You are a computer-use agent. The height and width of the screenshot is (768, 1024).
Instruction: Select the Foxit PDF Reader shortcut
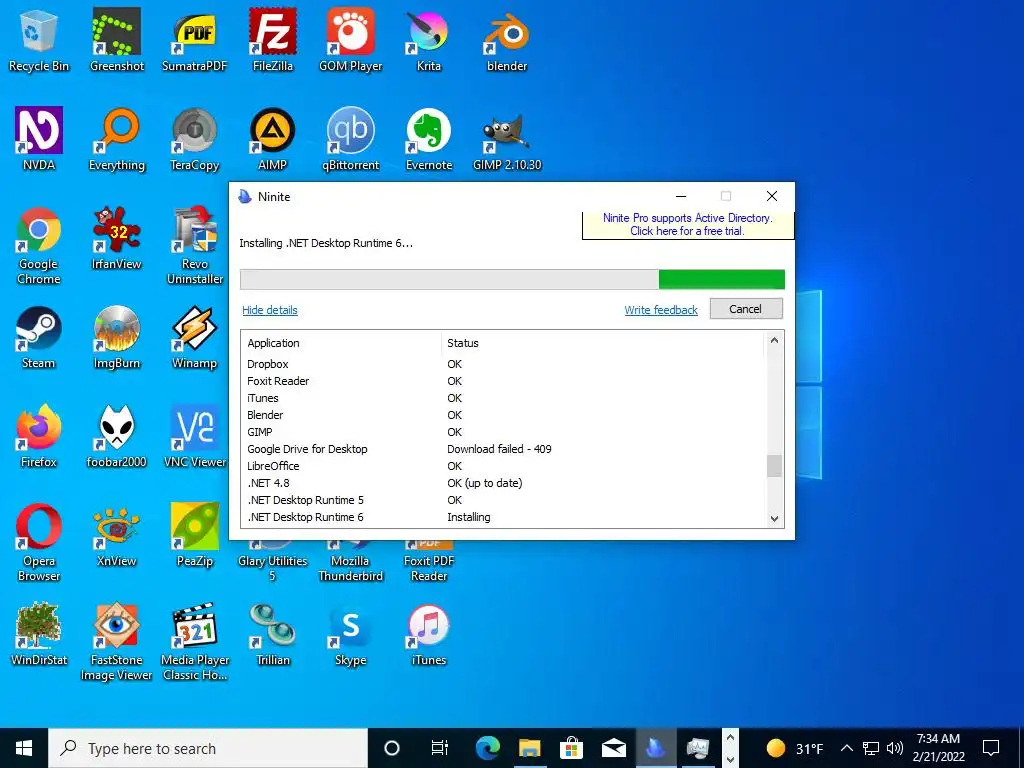click(428, 562)
